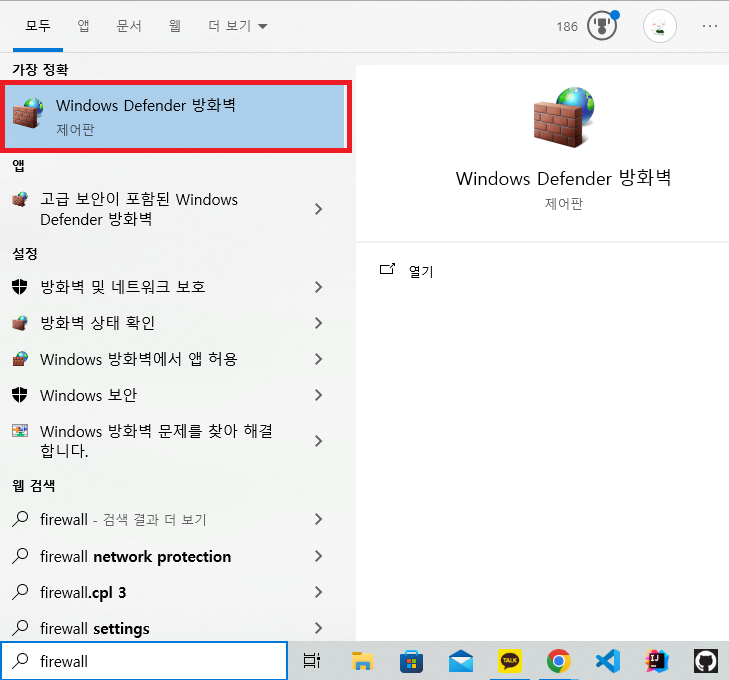Click the icon beside Windows 방화벽에서 앱 허용
The image size is (729, 680).
20,358
